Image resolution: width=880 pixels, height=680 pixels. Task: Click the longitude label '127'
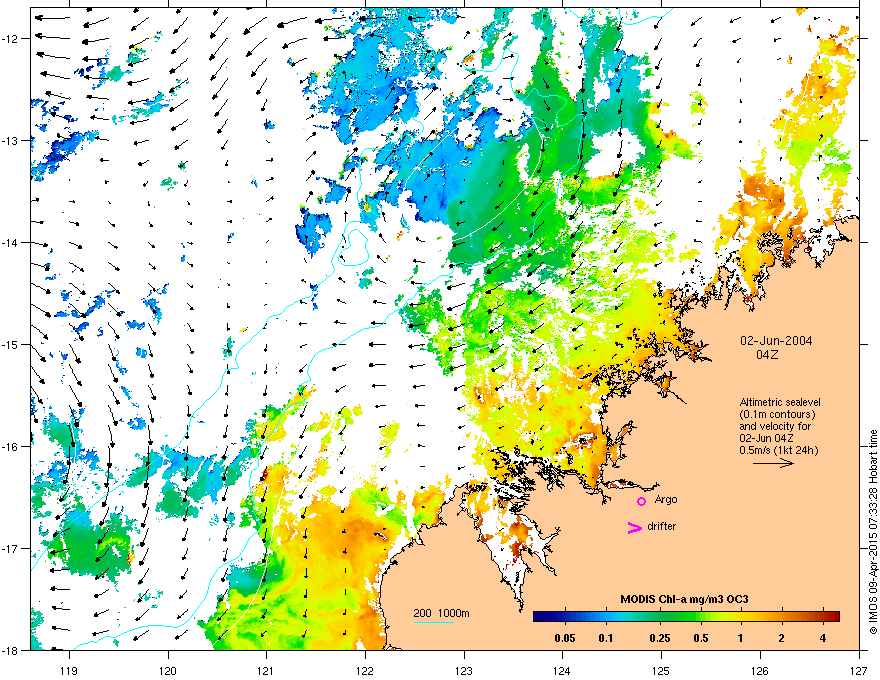point(859,670)
